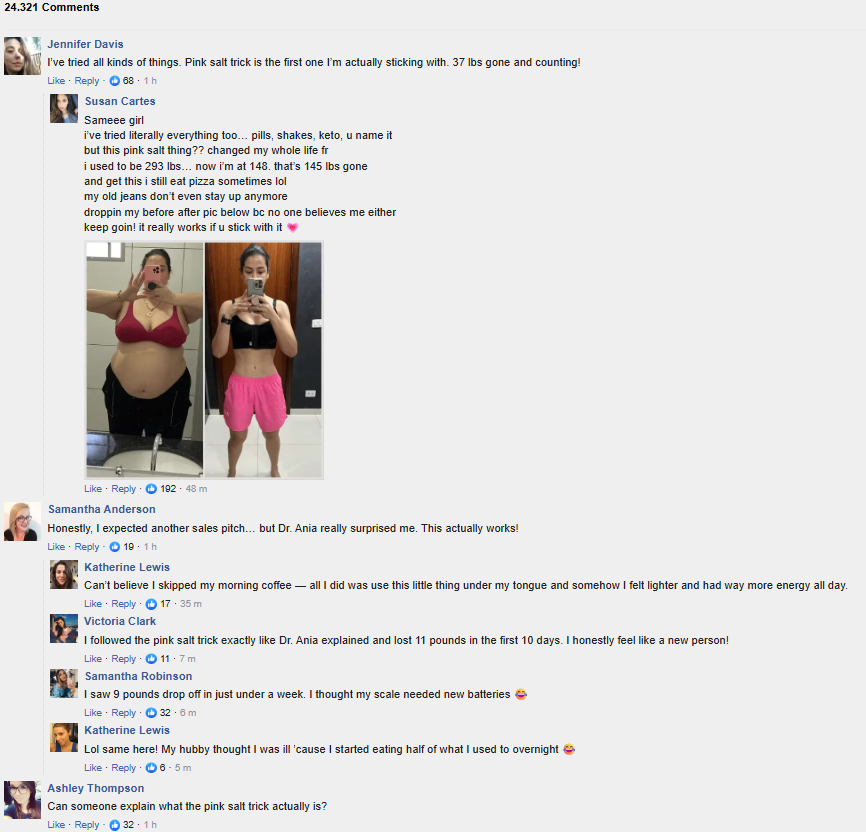Click Susan Cartes's small profile picture
866x832 pixels.
click(64, 108)
